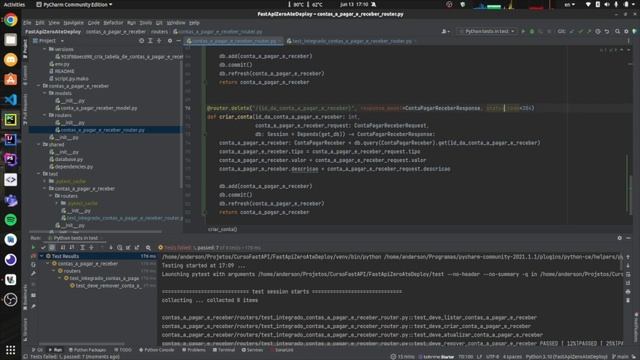The image size is (640, 360).
Task: Expand all test results icon
Action: click(82, 247)
